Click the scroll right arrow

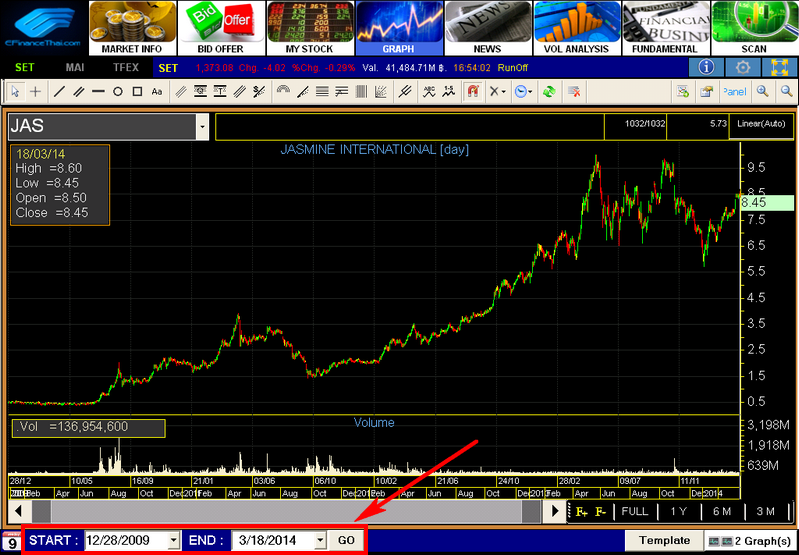pos(556,511)
